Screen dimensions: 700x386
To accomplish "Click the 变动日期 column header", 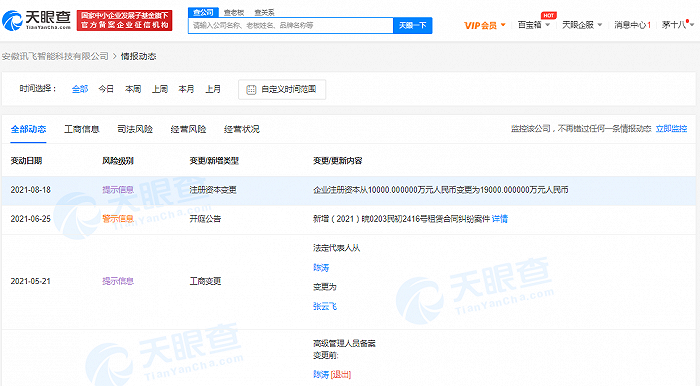I will point(26,161).
